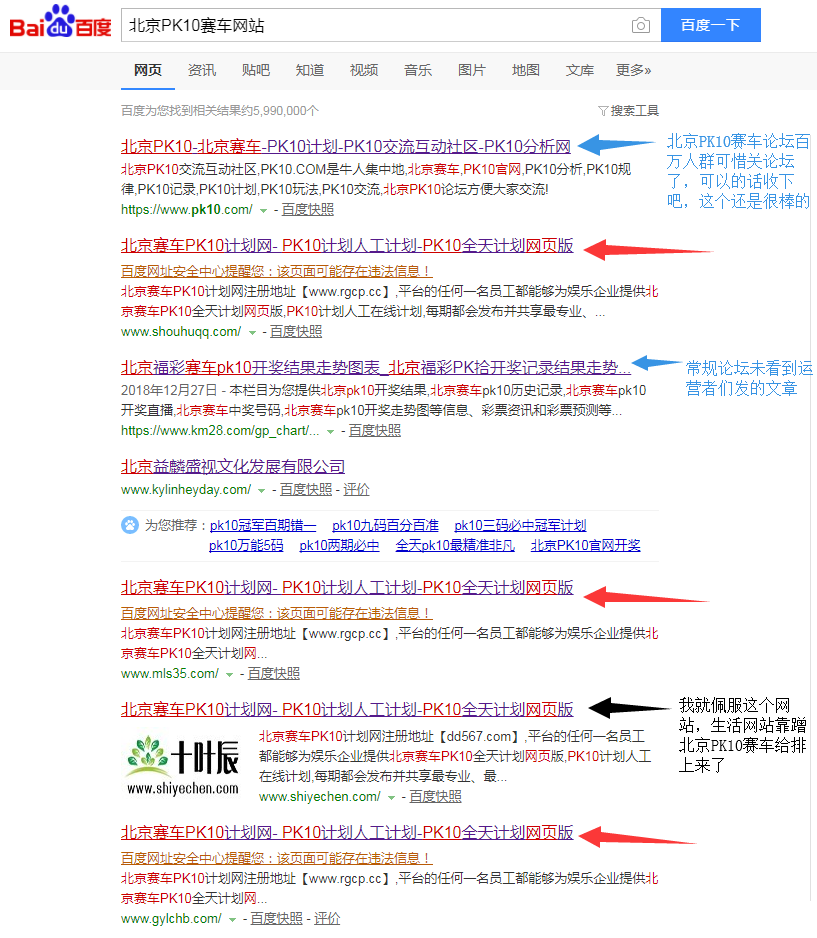Click the 十叶辰 shiyechen.com logo thumbnail
Screen dimensions: 817x938
coord(183,765)
